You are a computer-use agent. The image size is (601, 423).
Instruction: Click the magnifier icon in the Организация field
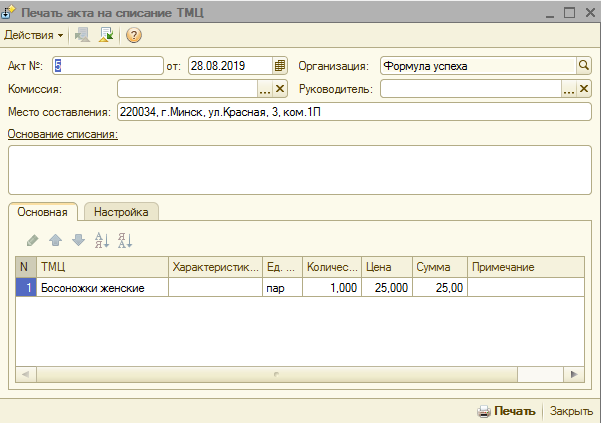coord(584,66)
